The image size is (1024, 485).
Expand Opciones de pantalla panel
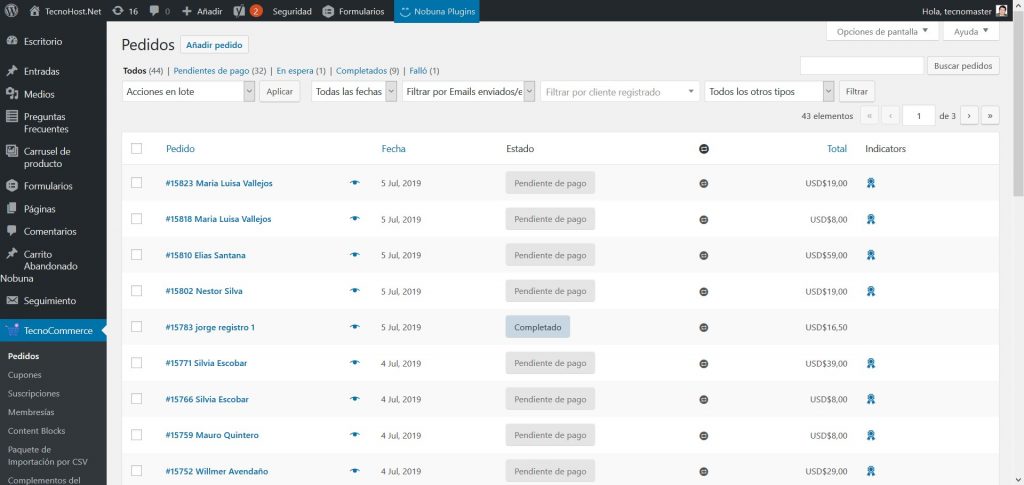(x=883, y=31)
